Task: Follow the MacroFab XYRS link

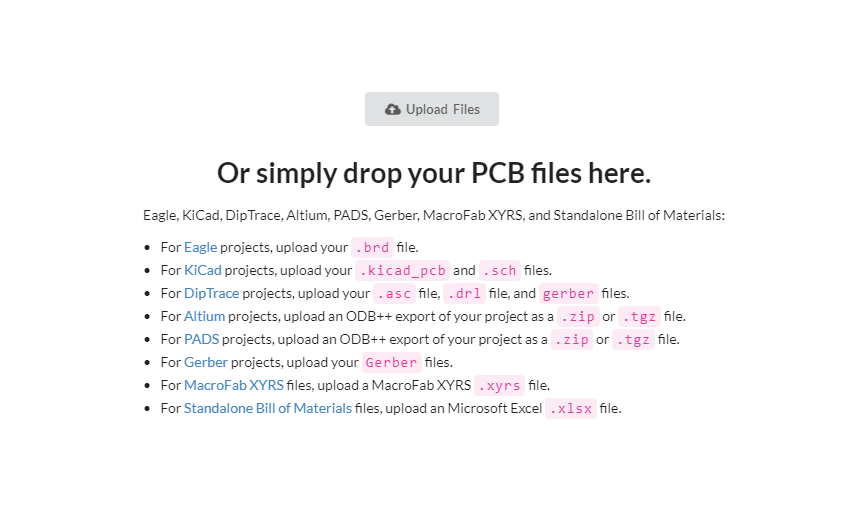Action: (x=234, y=385)
